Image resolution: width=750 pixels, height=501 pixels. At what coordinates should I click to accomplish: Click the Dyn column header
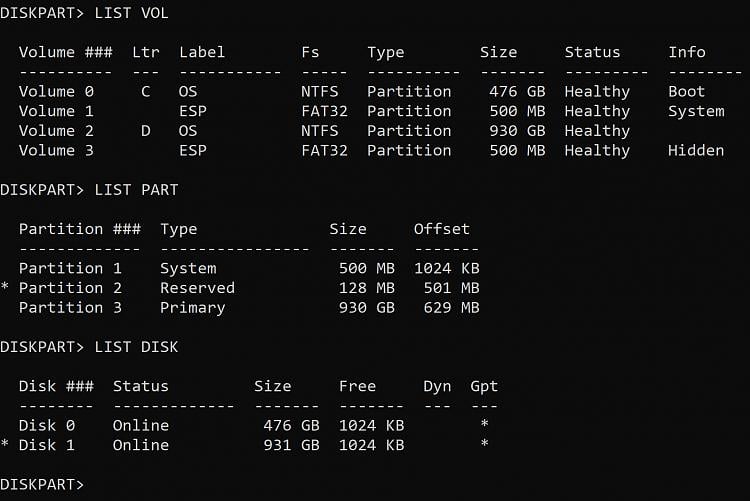pos(437,386)
